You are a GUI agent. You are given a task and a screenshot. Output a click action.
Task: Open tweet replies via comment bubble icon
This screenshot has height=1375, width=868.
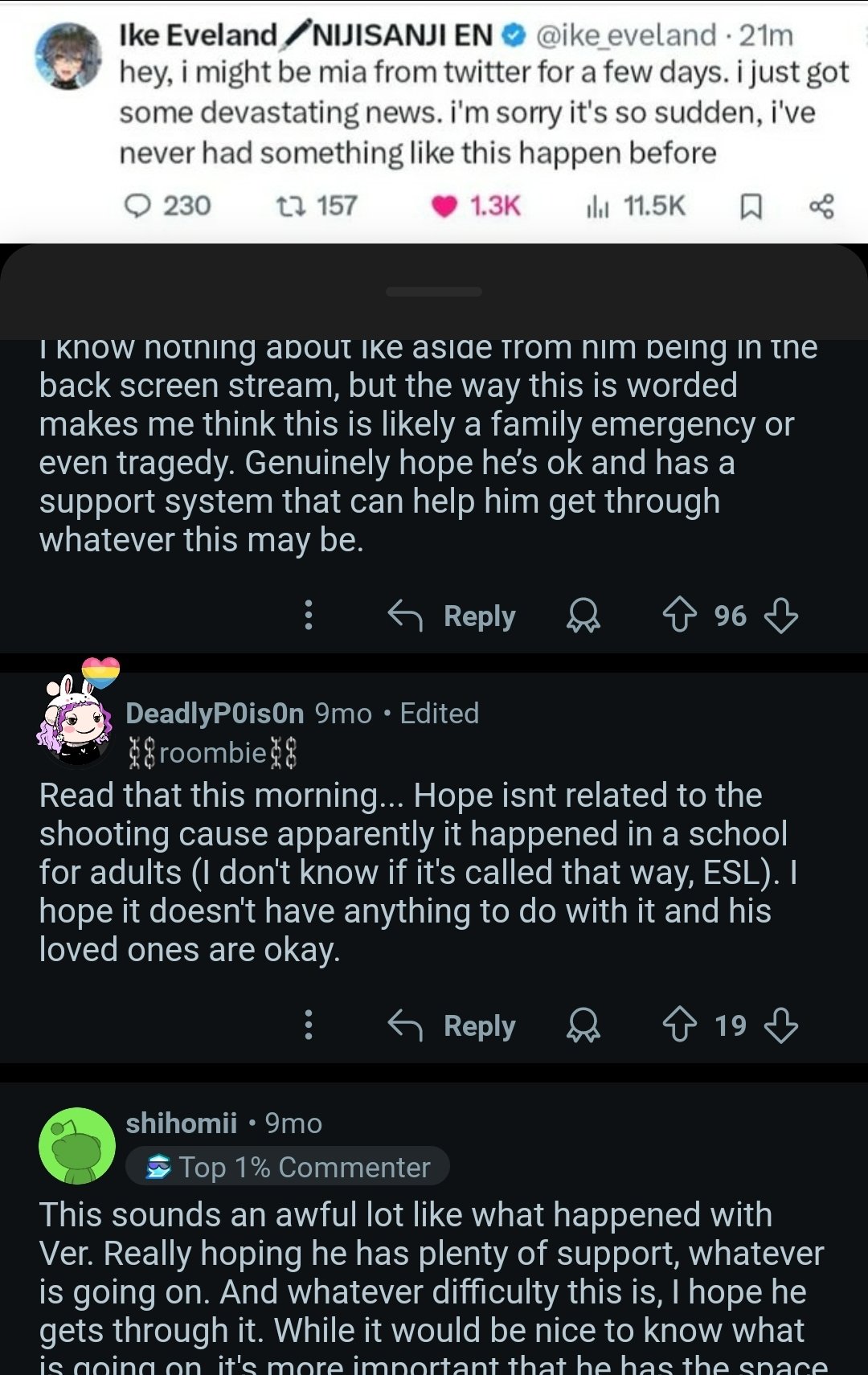[138, 207]
